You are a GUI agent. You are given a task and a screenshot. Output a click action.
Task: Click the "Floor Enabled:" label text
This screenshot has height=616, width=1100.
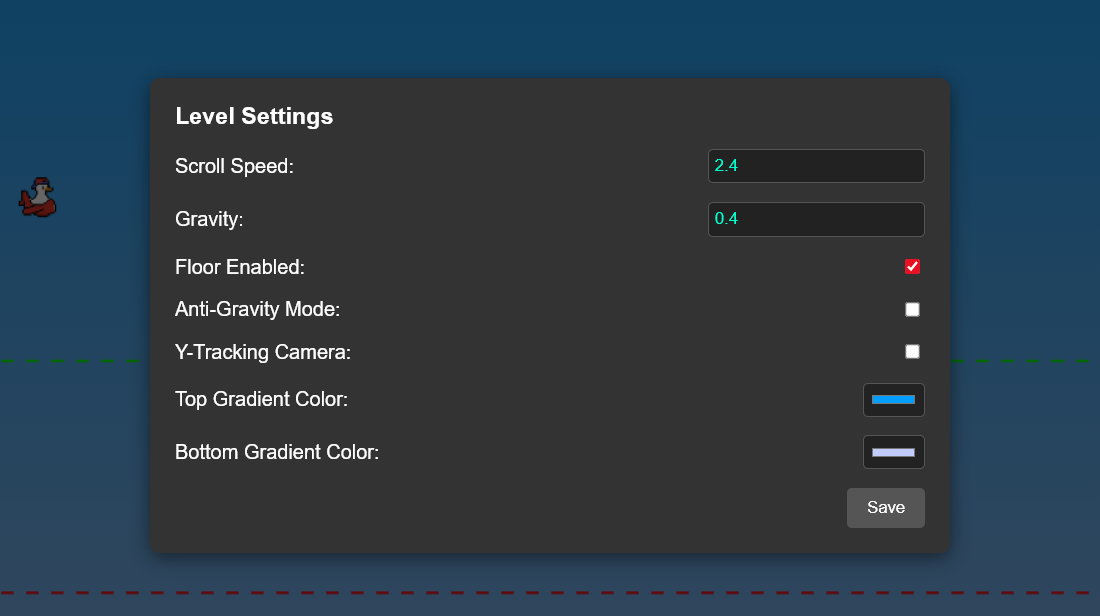239,267
